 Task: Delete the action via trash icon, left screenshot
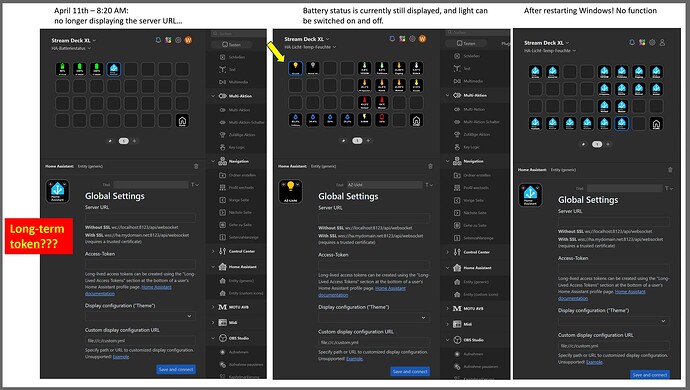[x=196, y=166]
